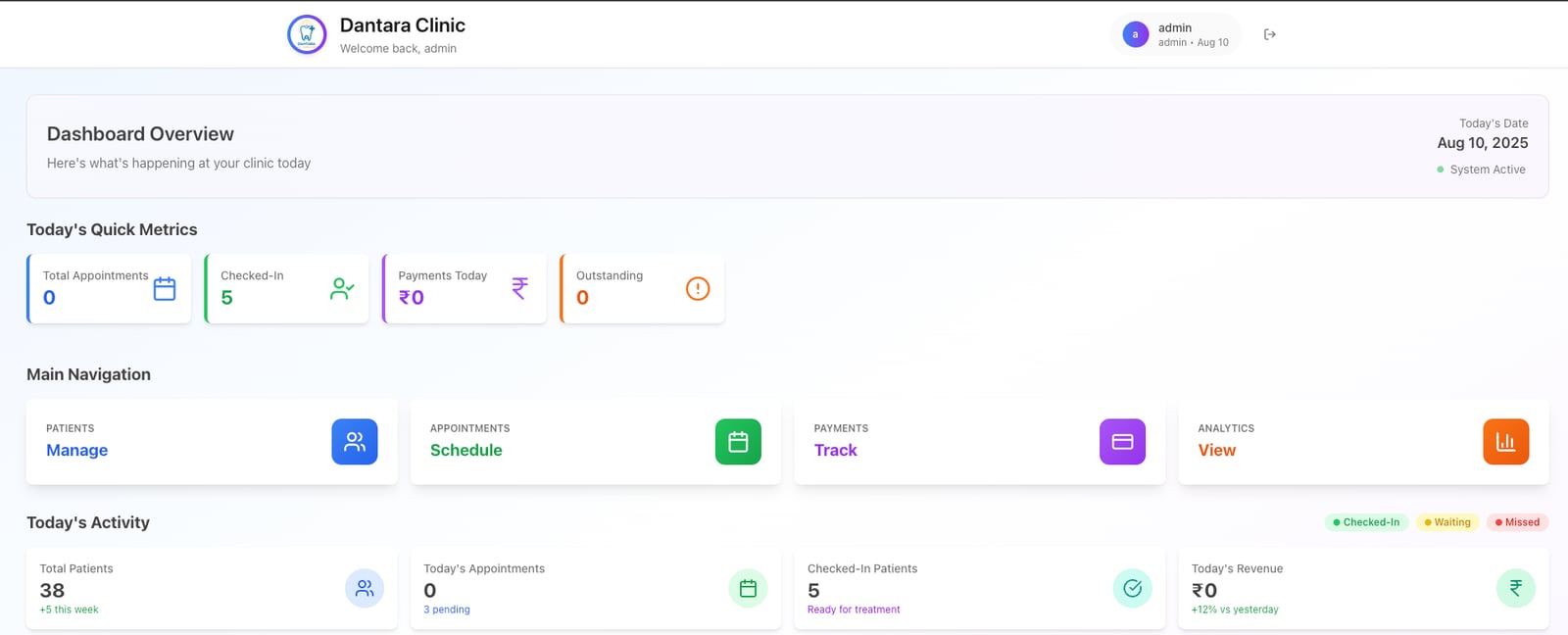
Task: Click the 'Aug 10, 2025' date
Action: [x=1483, y=143]
